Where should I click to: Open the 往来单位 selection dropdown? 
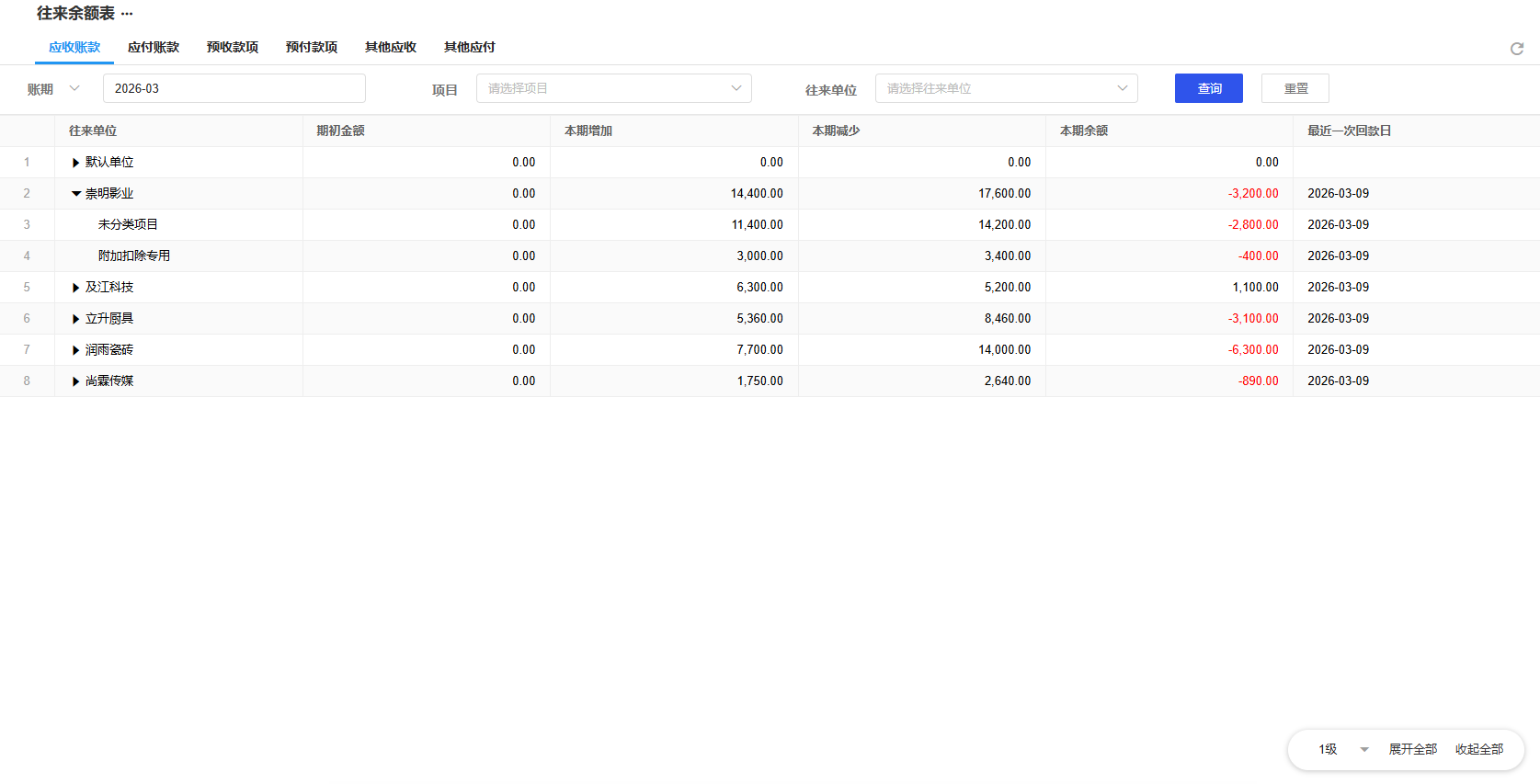[1006, 88]
